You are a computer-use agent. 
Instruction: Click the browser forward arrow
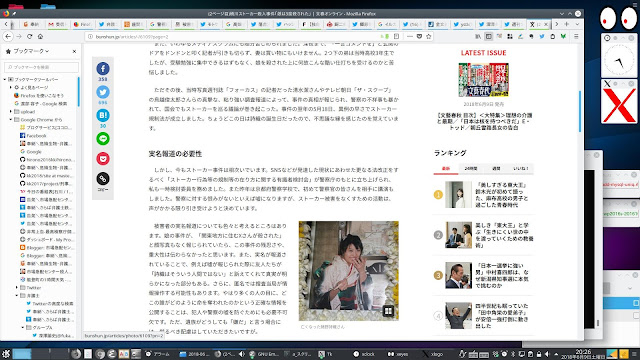(19, 36)
